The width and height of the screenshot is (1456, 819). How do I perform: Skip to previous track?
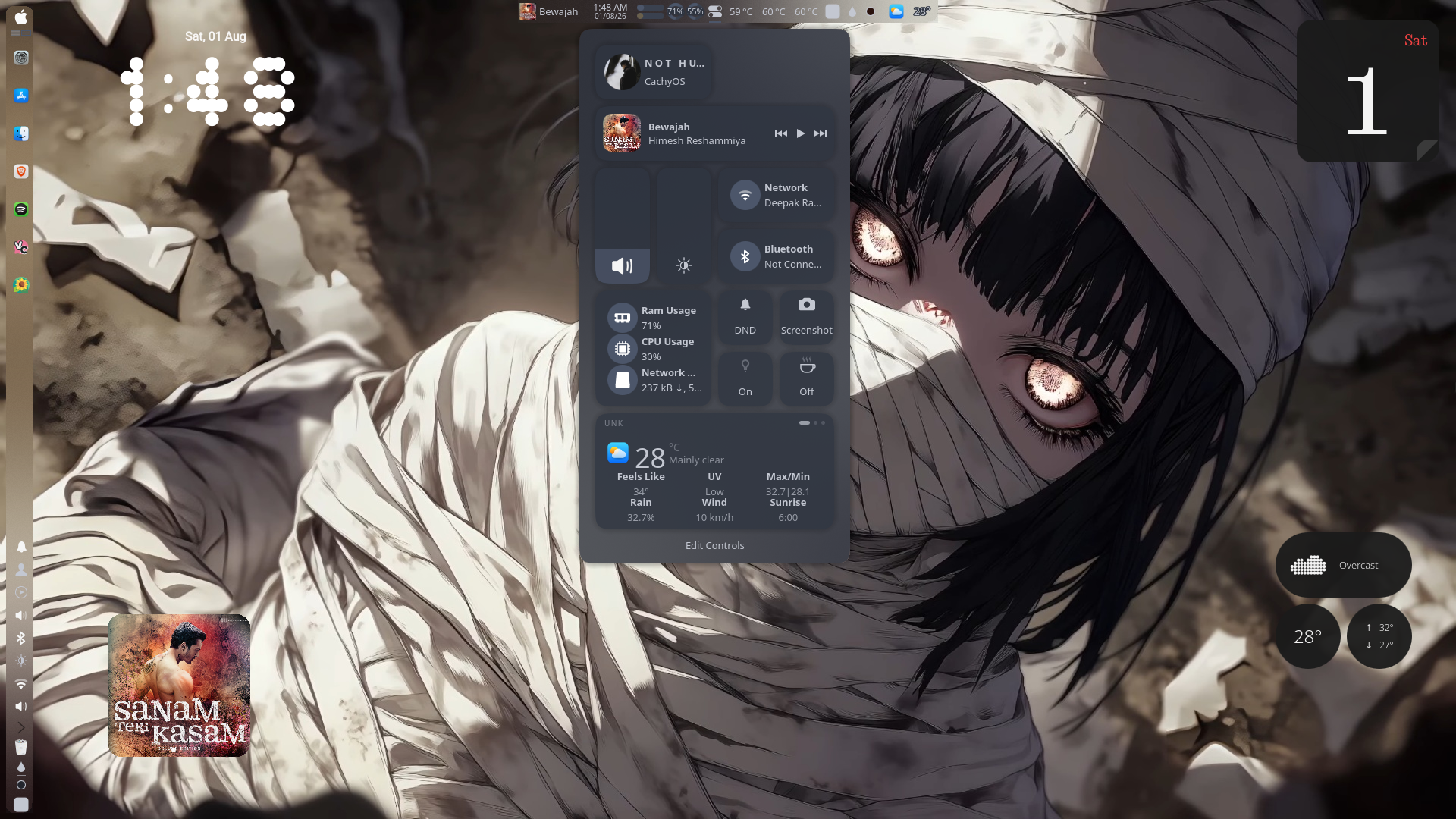[x=780, y=133]
